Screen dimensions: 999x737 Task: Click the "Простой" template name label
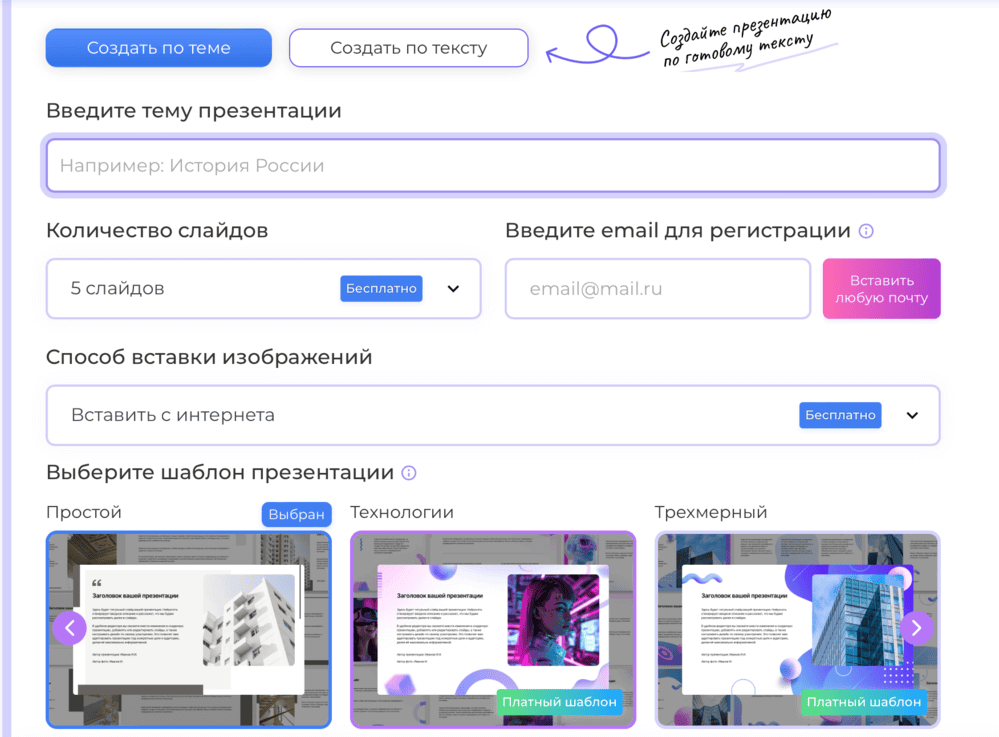[x=83, y=512]
